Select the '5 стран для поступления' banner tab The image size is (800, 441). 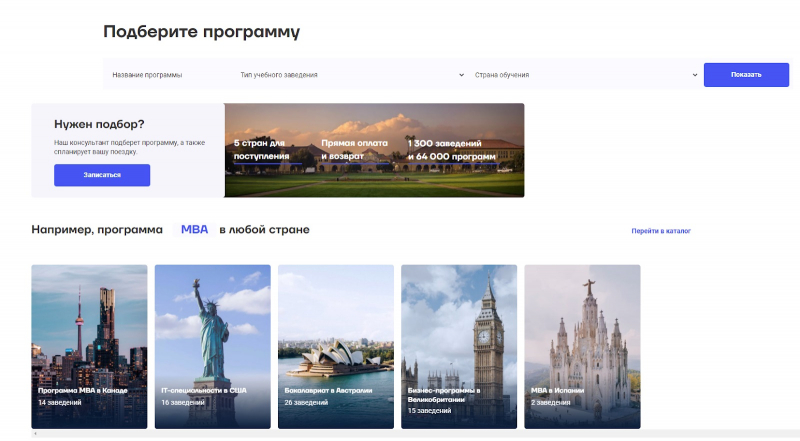pyautogui.click(x=260, y=150)
